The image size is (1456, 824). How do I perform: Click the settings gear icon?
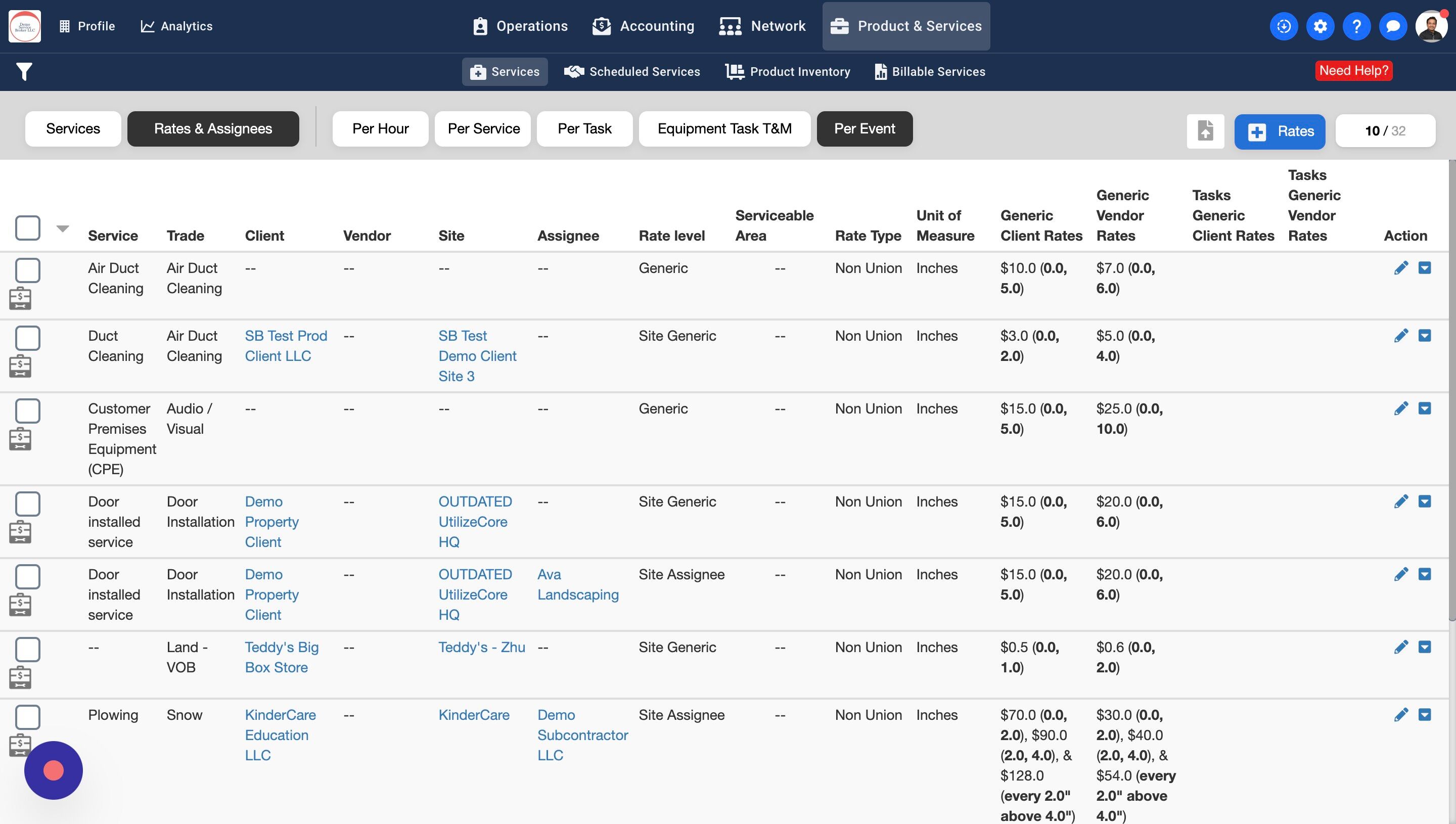click(x=1319, y=26)
